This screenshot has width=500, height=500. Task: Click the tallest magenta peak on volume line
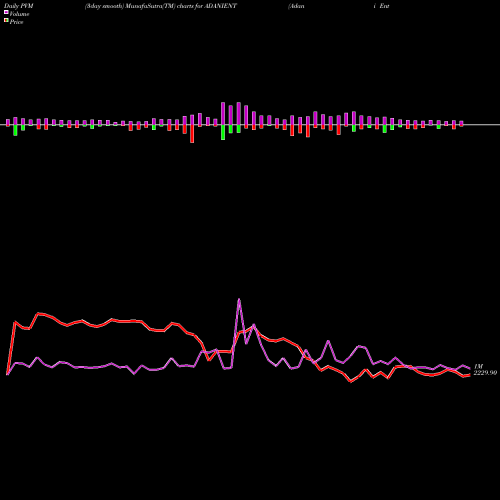pyautogui.click(x=239, y=299)
